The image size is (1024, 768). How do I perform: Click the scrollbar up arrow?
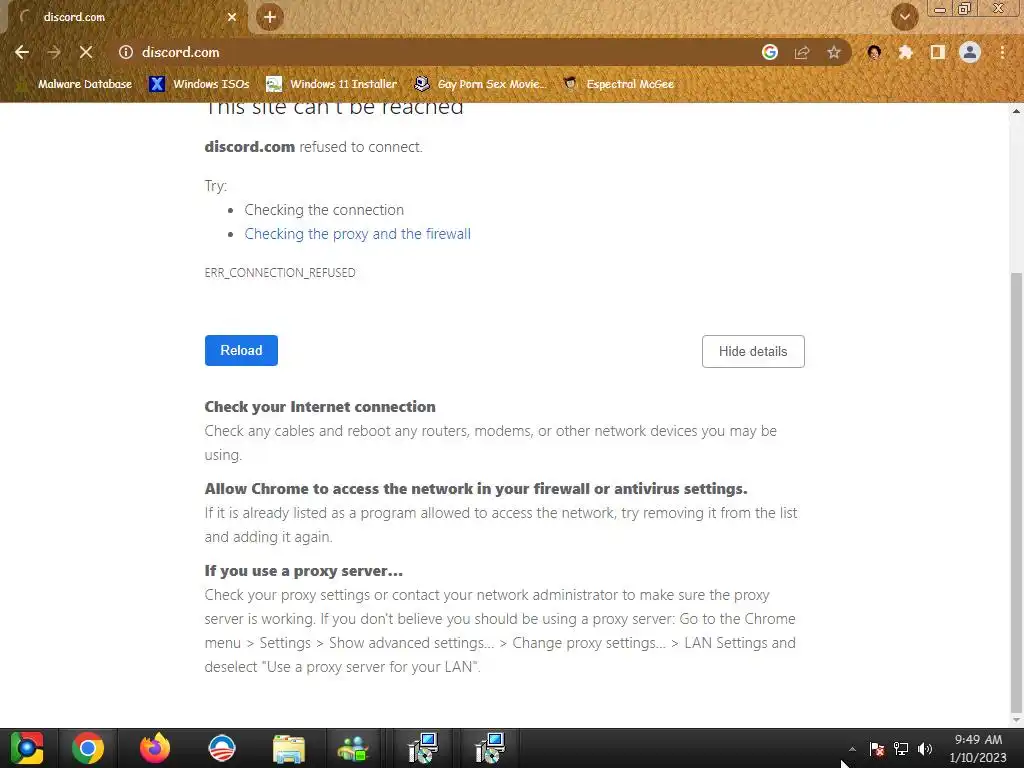[x=1016, y=110]
